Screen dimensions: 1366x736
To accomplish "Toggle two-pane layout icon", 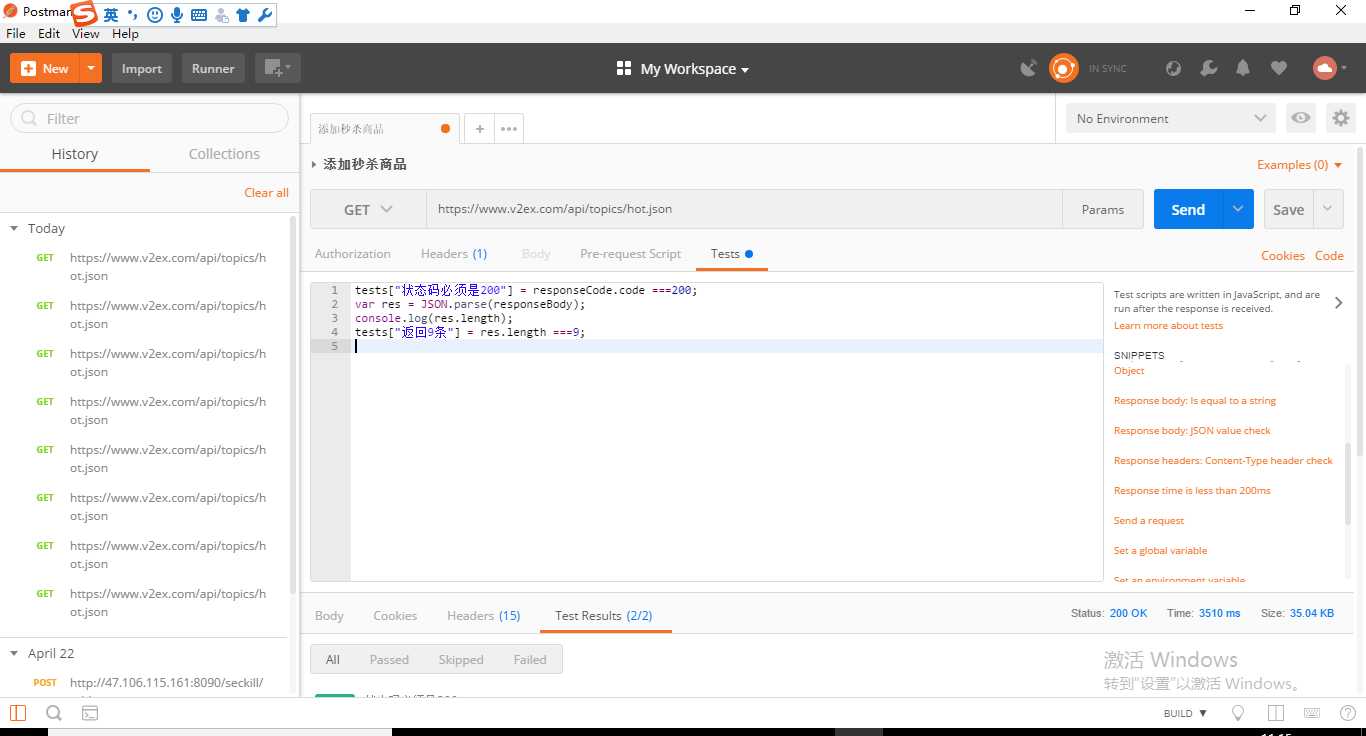I will [x=1275, y=713].
